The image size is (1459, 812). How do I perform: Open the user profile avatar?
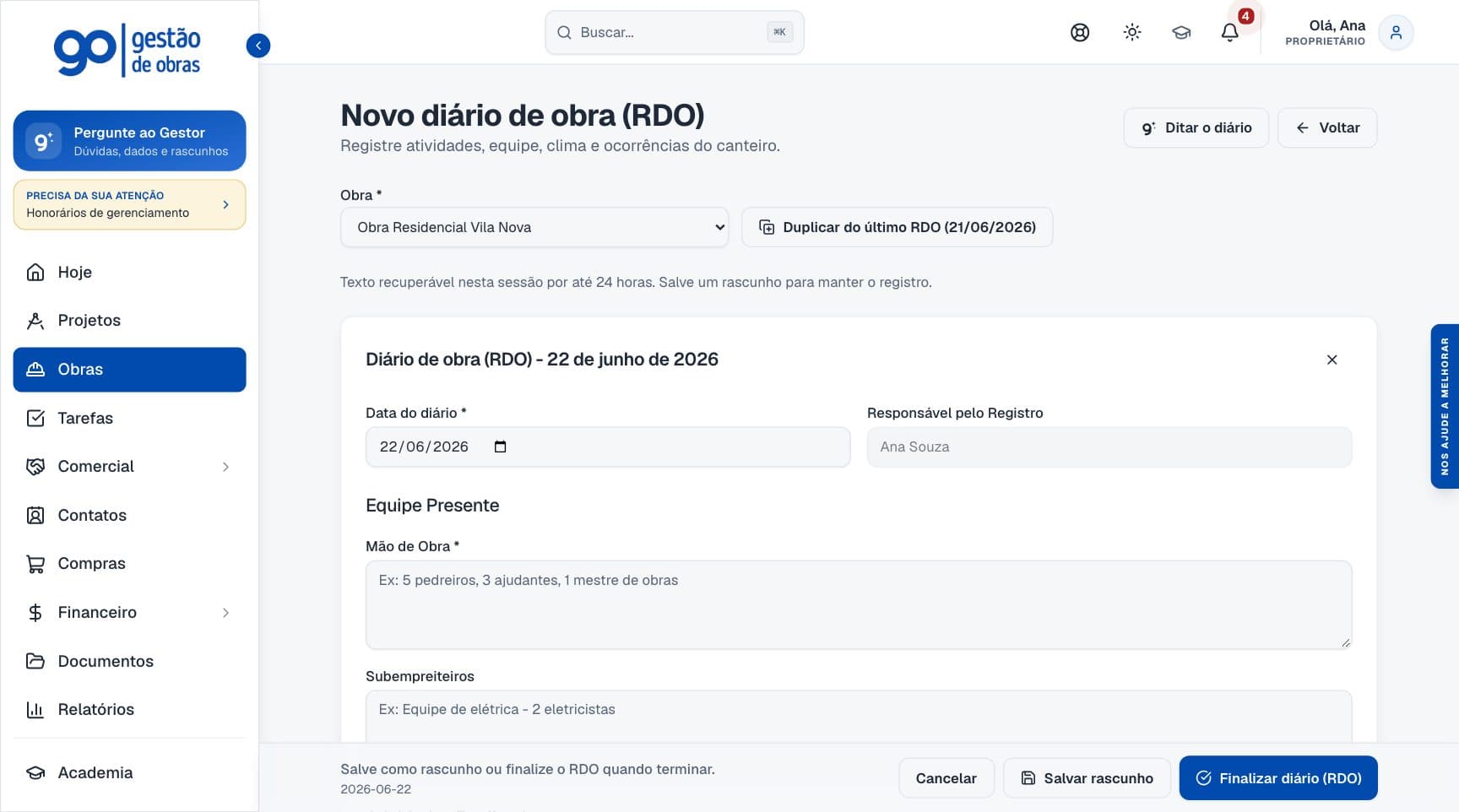coord(1396,33)
